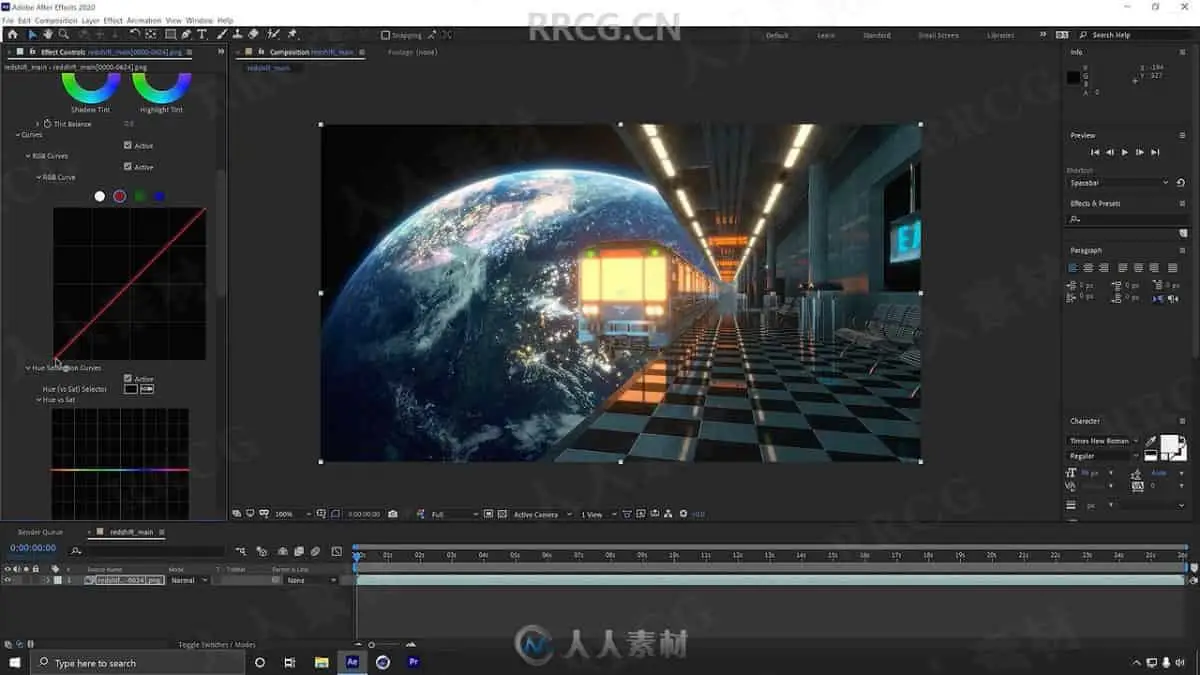The width and height of the screenshot is (1200, 675).
Task: Select the Hand tool in the toolbar
Action: [x=47, y=34]
